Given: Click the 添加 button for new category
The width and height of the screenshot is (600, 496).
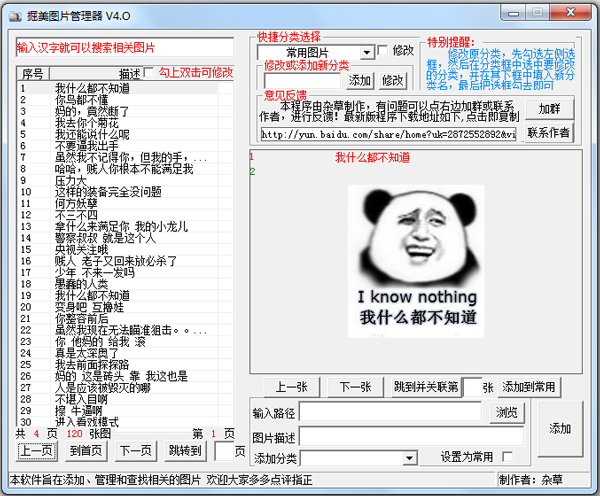Looking at the screenshot, I should tap(360, 80).
